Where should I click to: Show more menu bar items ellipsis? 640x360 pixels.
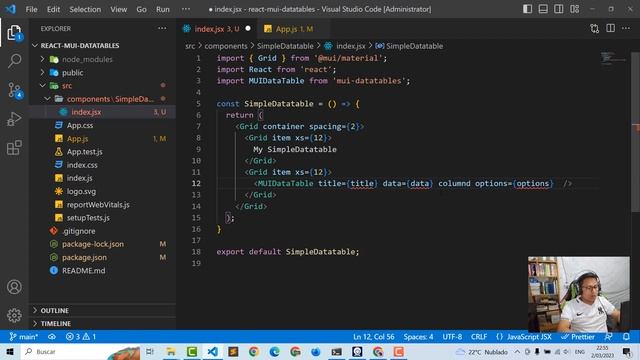[186, 9]
